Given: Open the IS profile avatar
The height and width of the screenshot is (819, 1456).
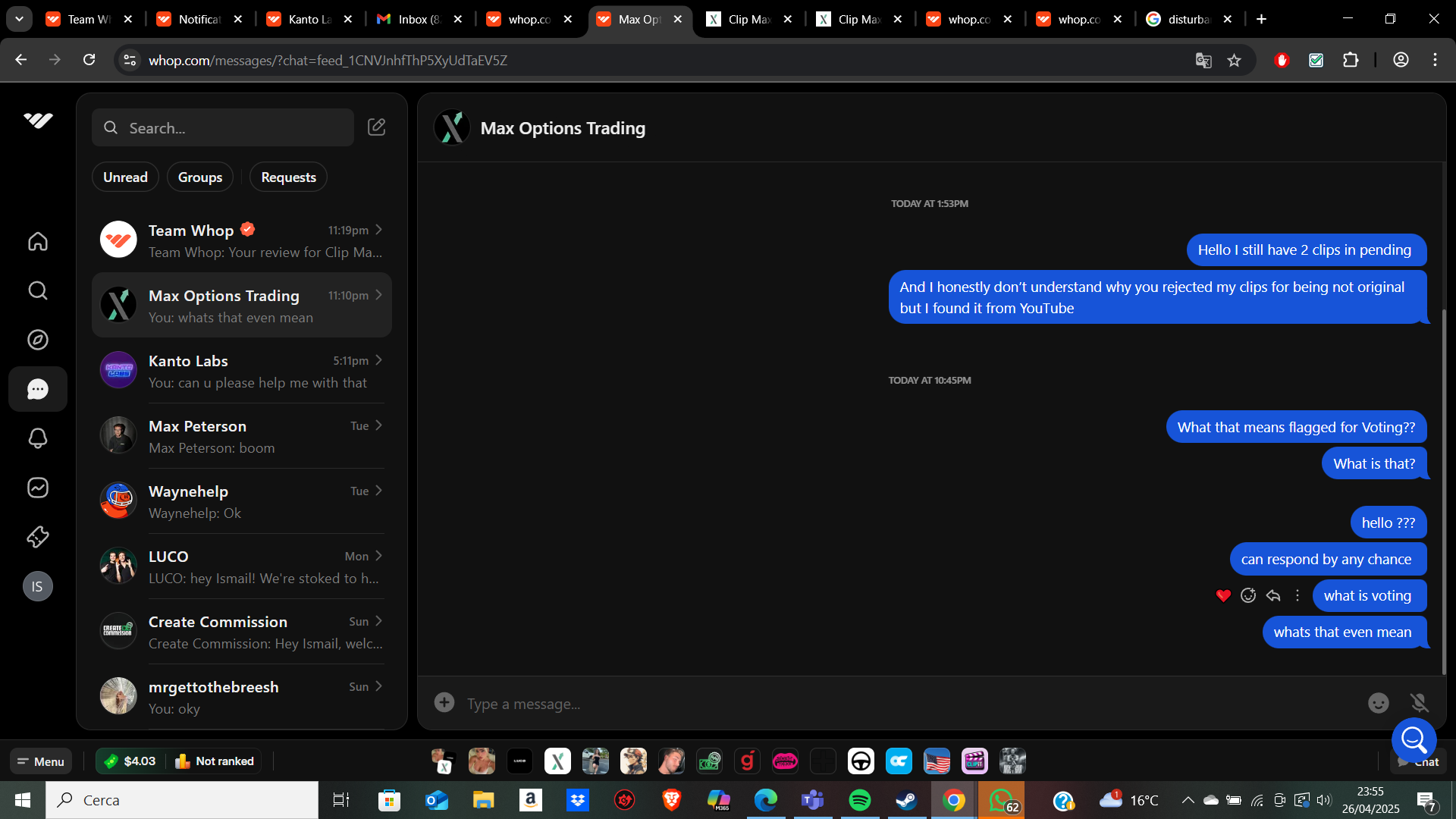Looking at the screenshot, I should [38, 586].
